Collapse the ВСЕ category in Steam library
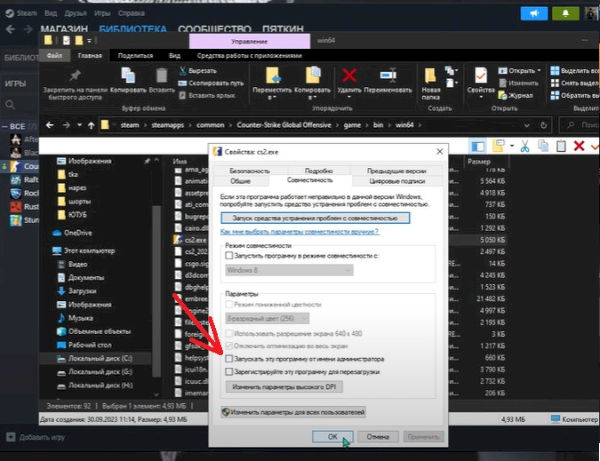This screenshot has width=600, height=461. tap(5, 126)
